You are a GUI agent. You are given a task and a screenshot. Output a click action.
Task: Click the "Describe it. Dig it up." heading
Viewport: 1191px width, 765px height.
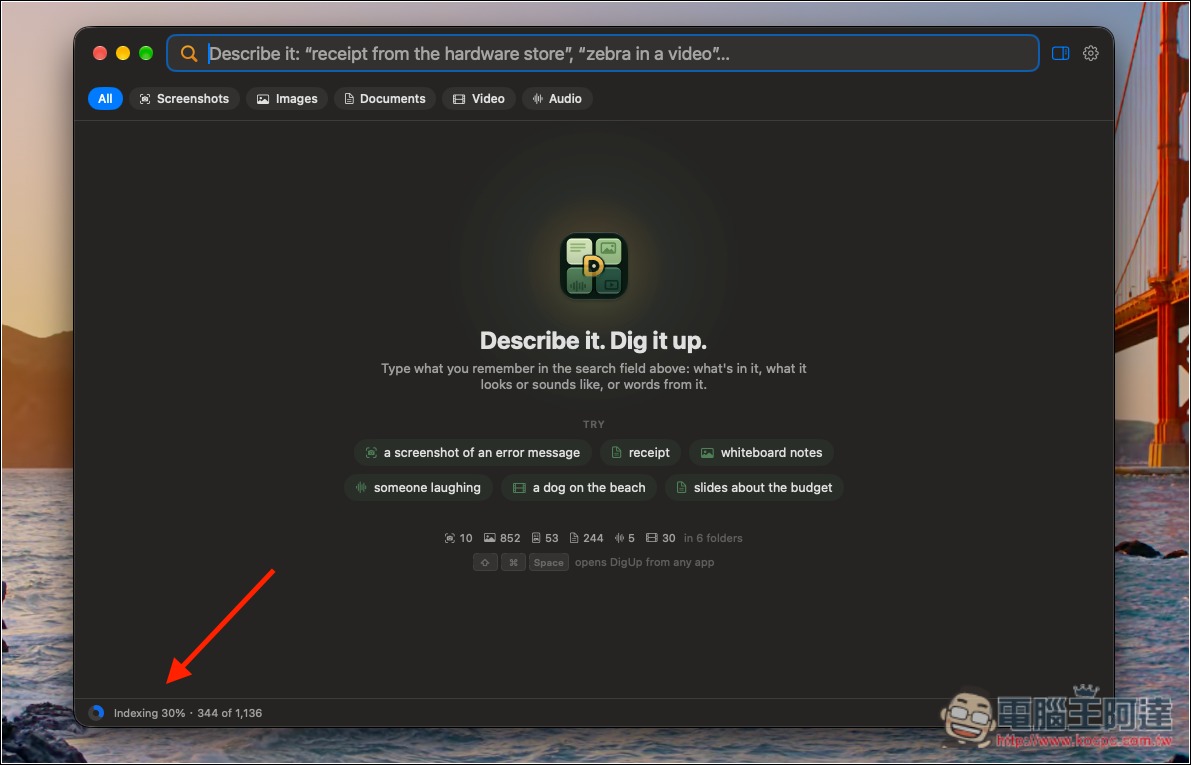[593, 340]
